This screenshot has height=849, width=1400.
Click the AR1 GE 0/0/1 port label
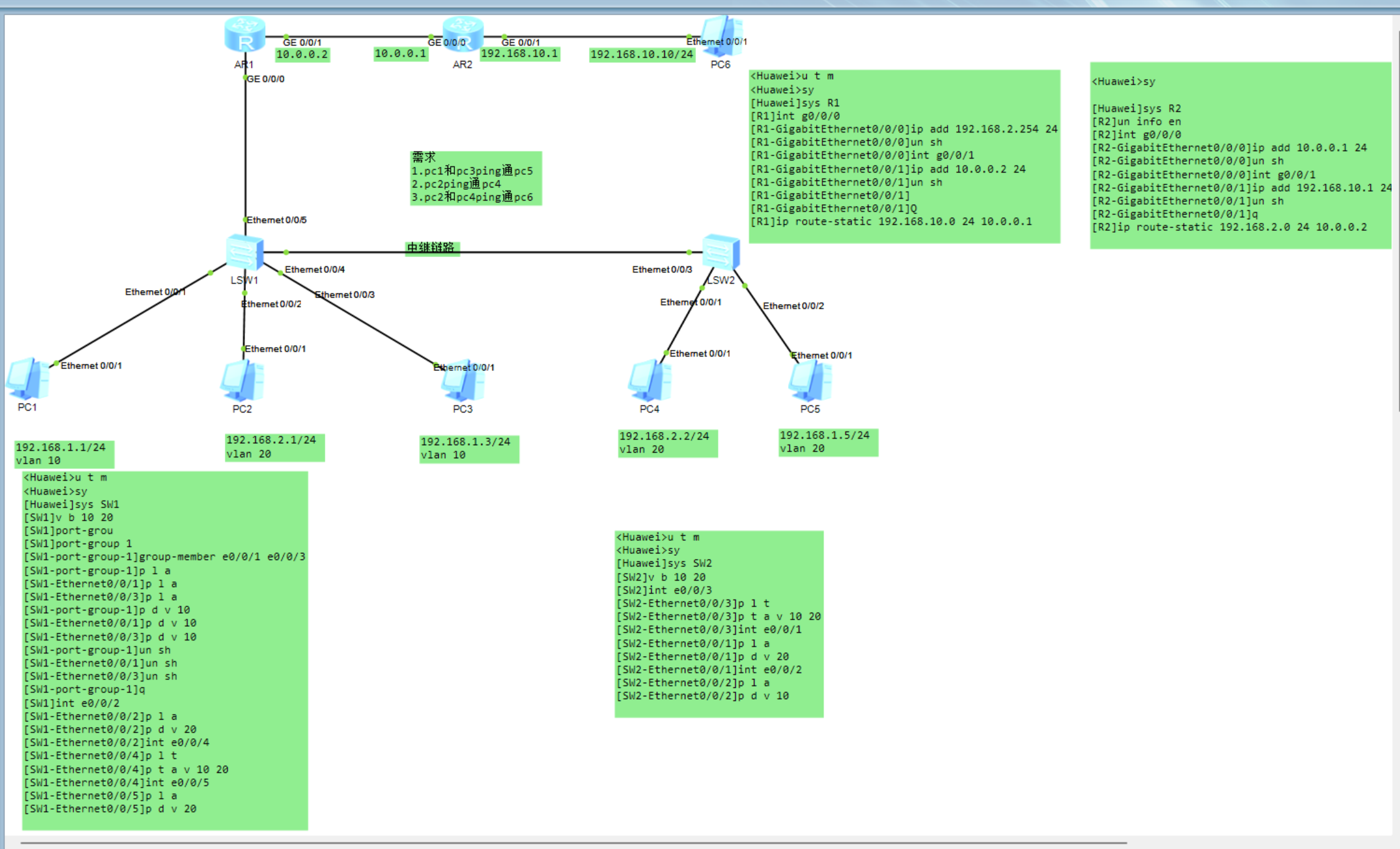pyautogui.click(x=302, y=42)
